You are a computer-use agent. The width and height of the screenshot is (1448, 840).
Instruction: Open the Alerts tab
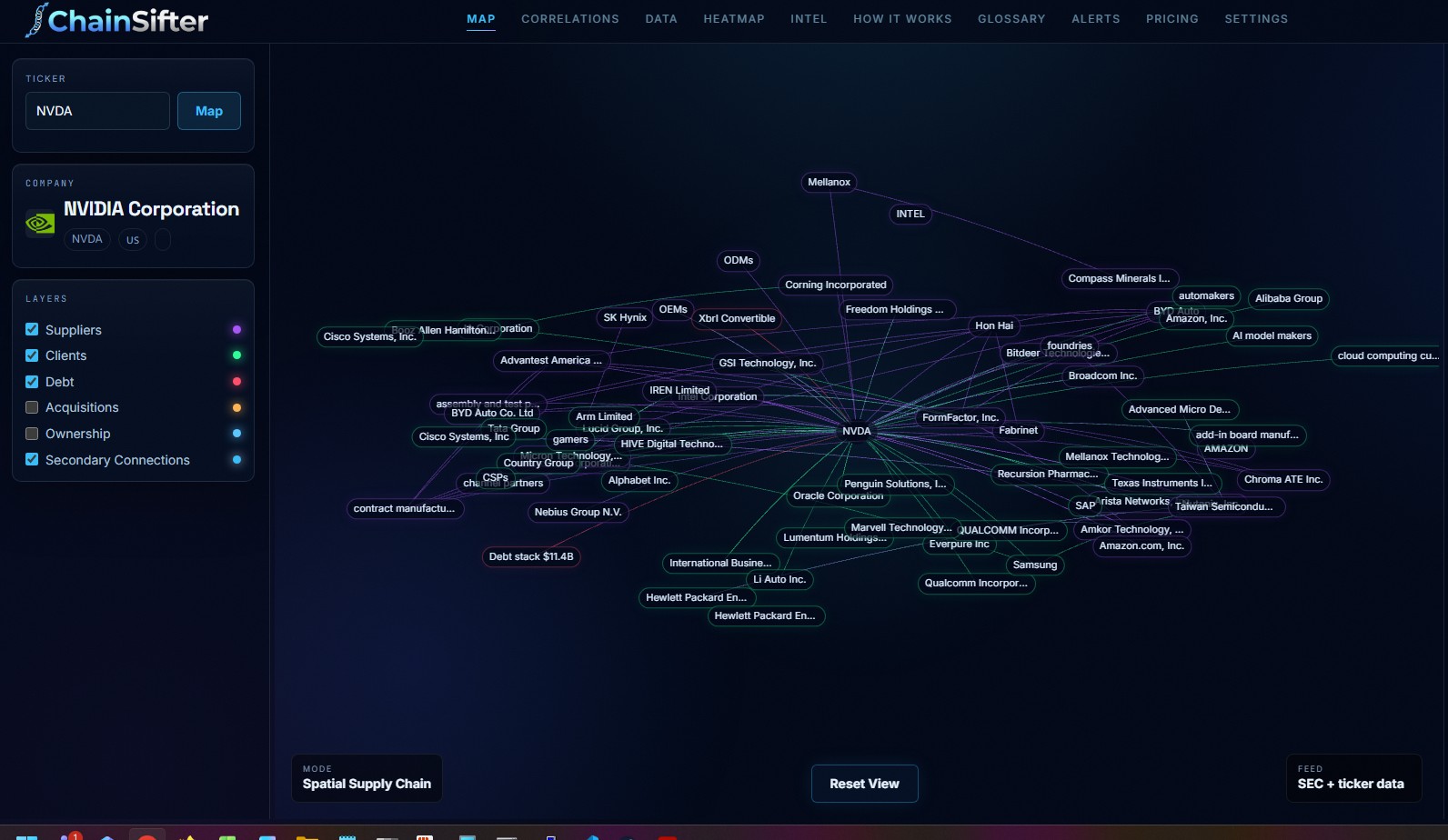(x=1096, y=19)
